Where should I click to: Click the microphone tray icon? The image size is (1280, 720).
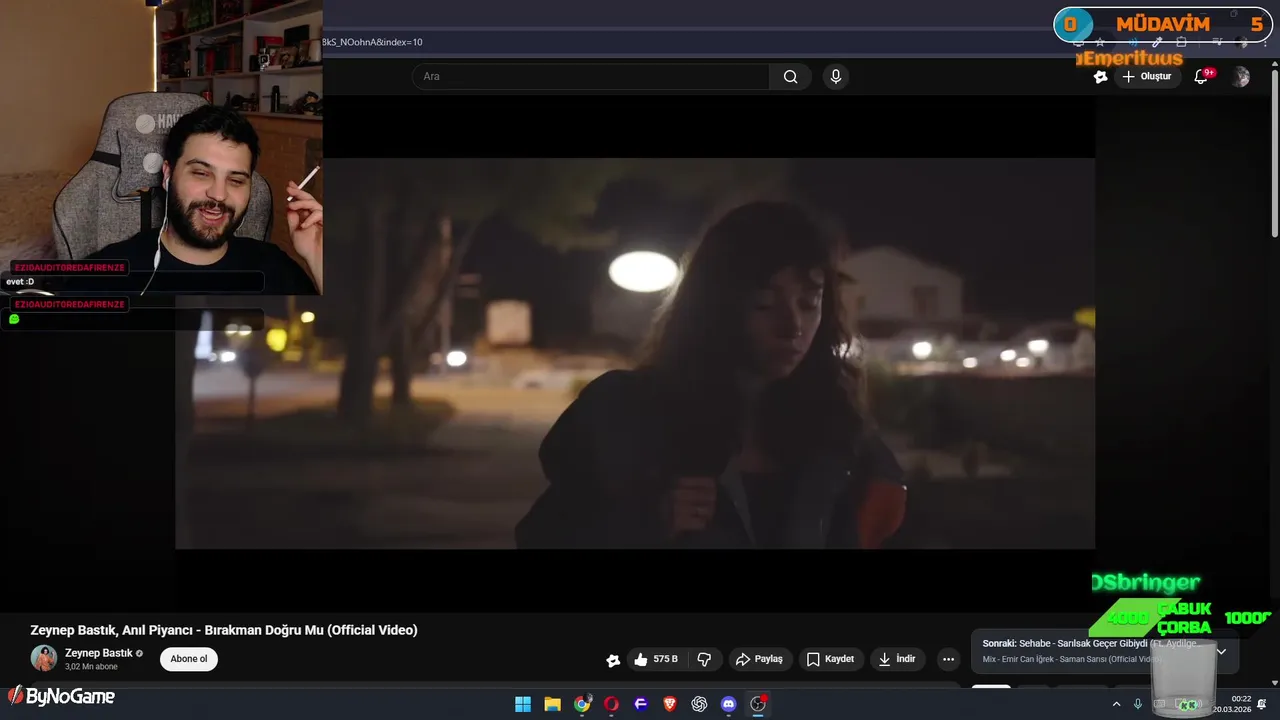pyautogui.click(x=1138, y=704)
